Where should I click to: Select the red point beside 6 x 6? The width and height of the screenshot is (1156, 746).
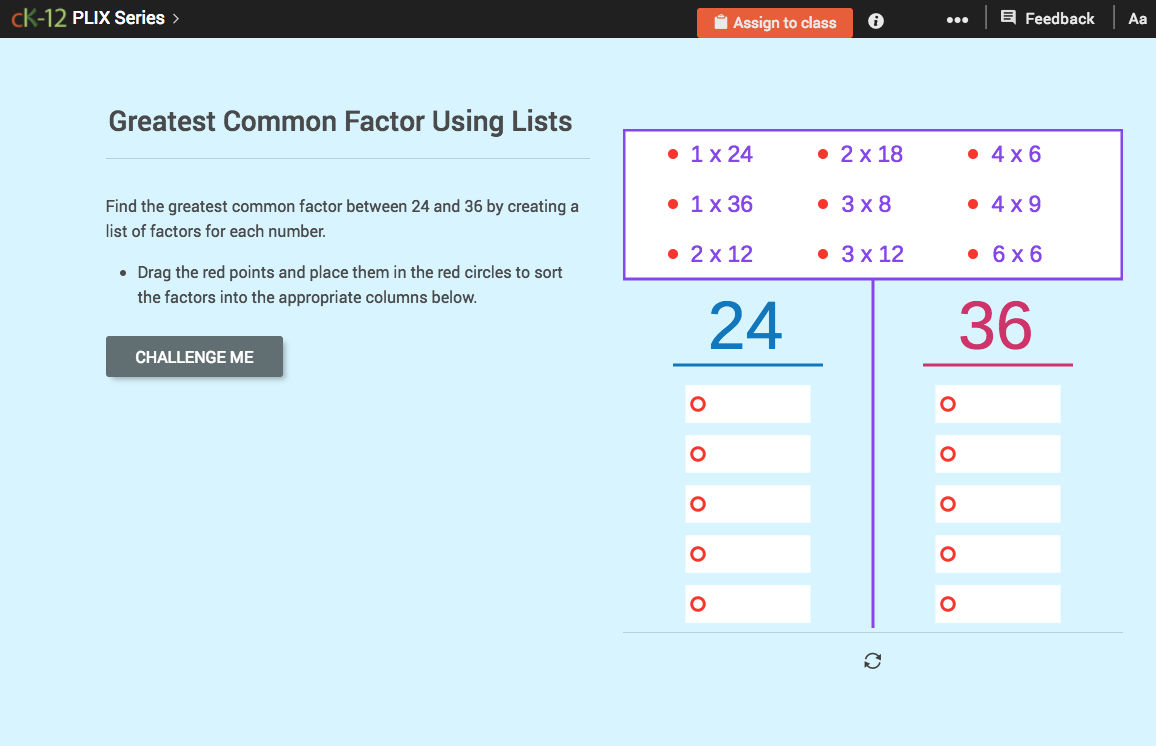[x=972, y=254]
